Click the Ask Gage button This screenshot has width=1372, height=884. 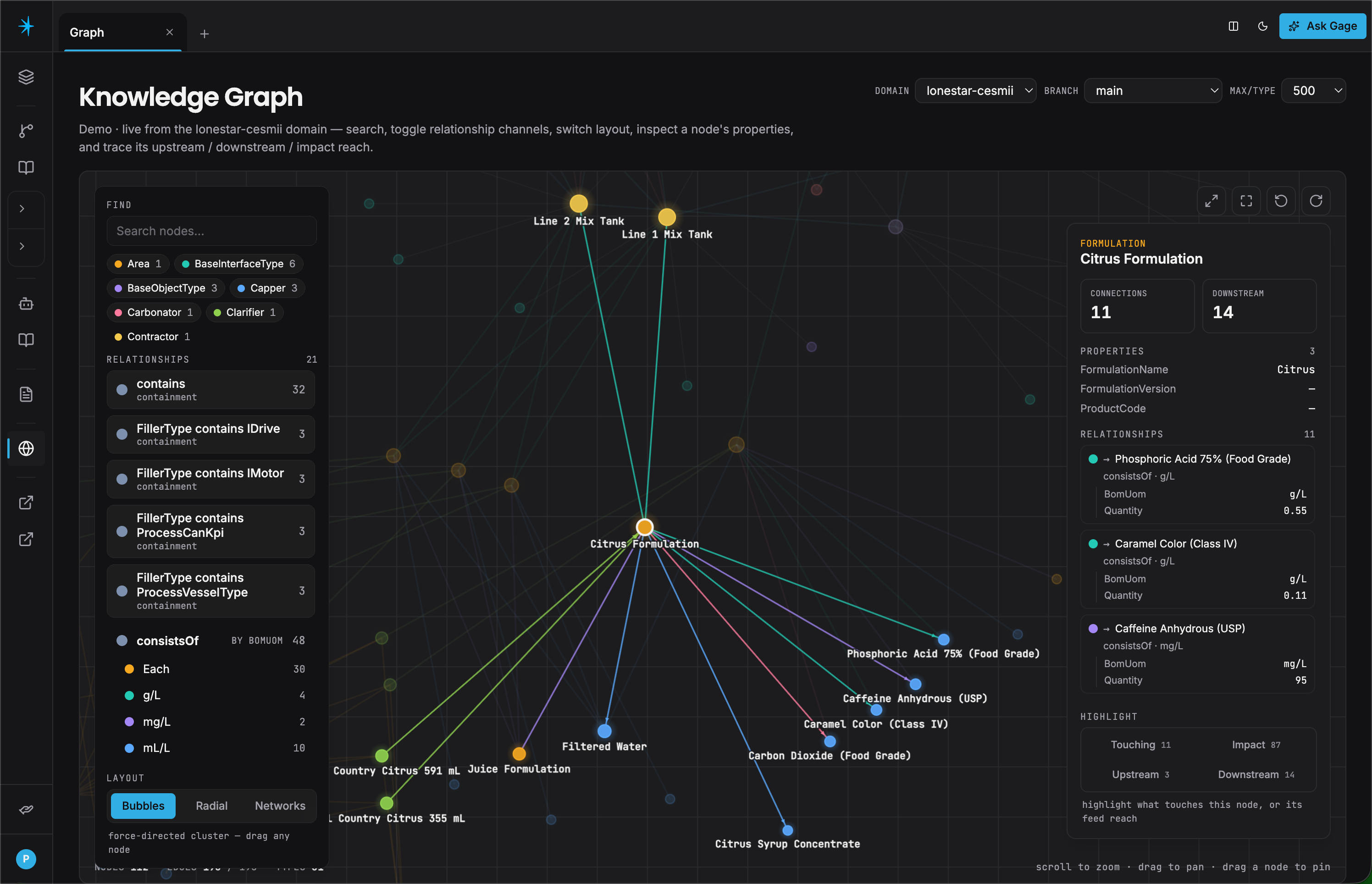pyautogui.click(x=1322, y=26)
